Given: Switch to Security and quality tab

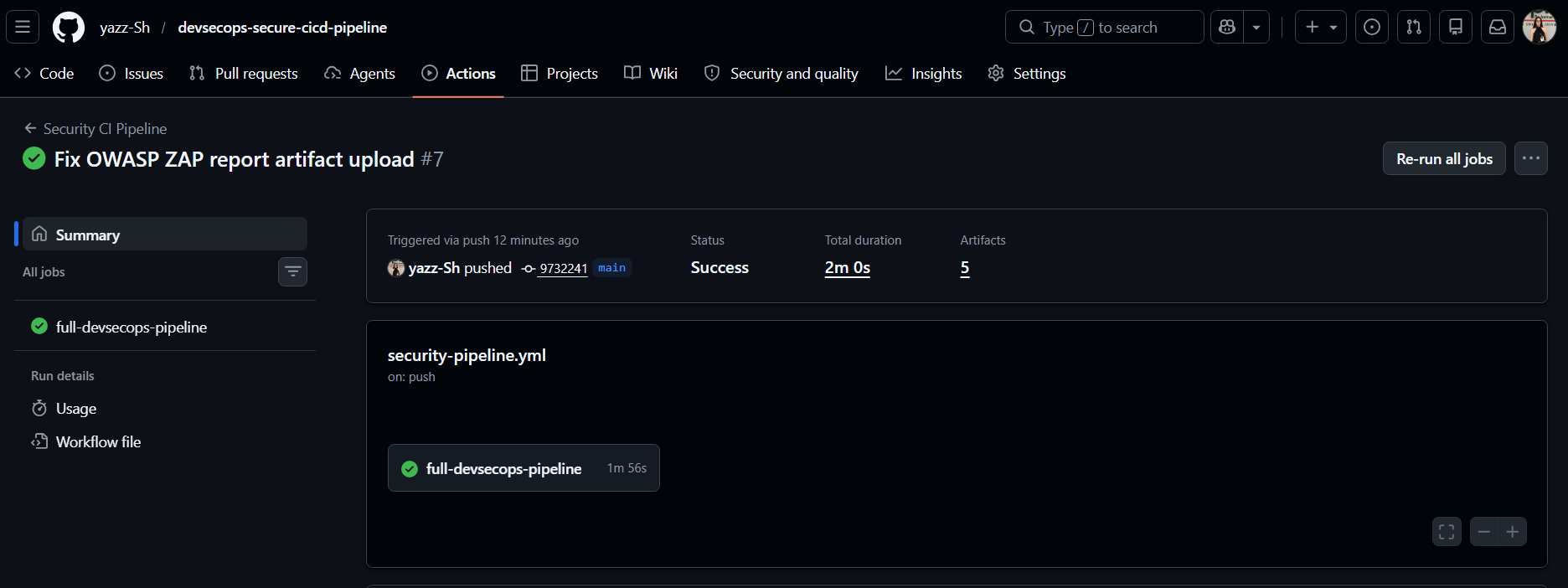Looking at the screenshot, I should [x=781, y=73].
